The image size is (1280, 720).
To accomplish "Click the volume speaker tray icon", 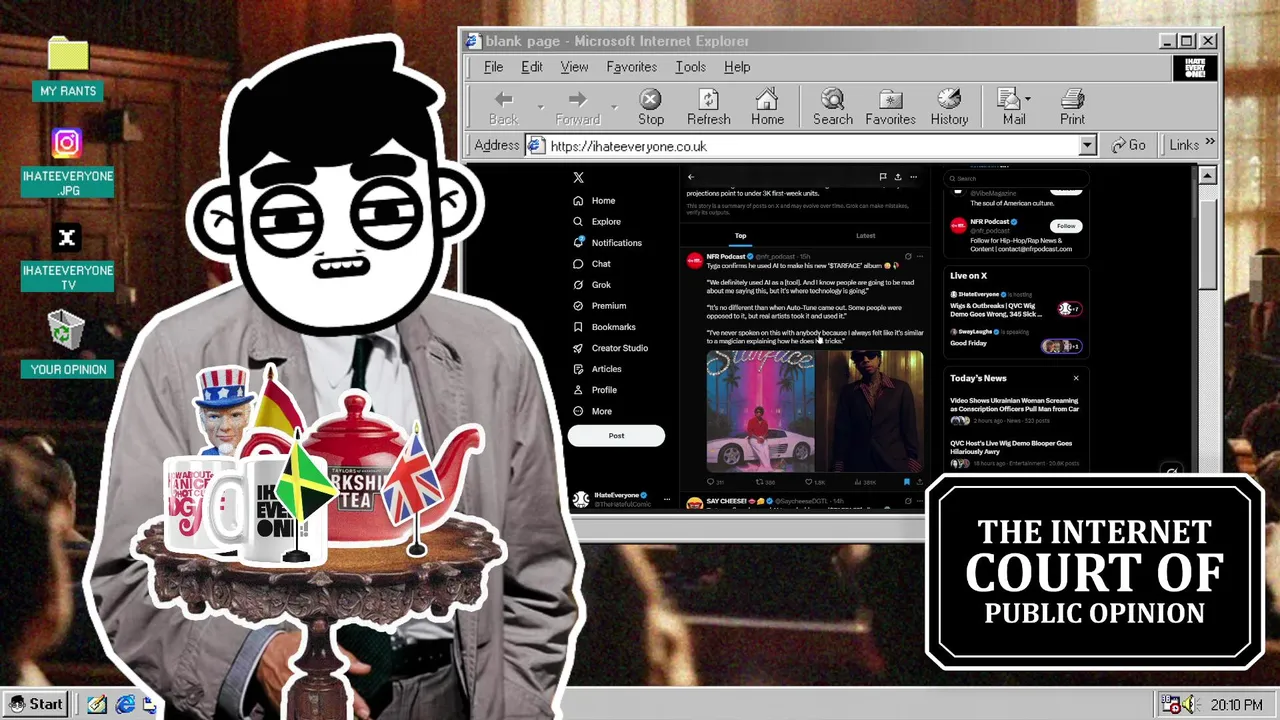I will (1190, 705).
